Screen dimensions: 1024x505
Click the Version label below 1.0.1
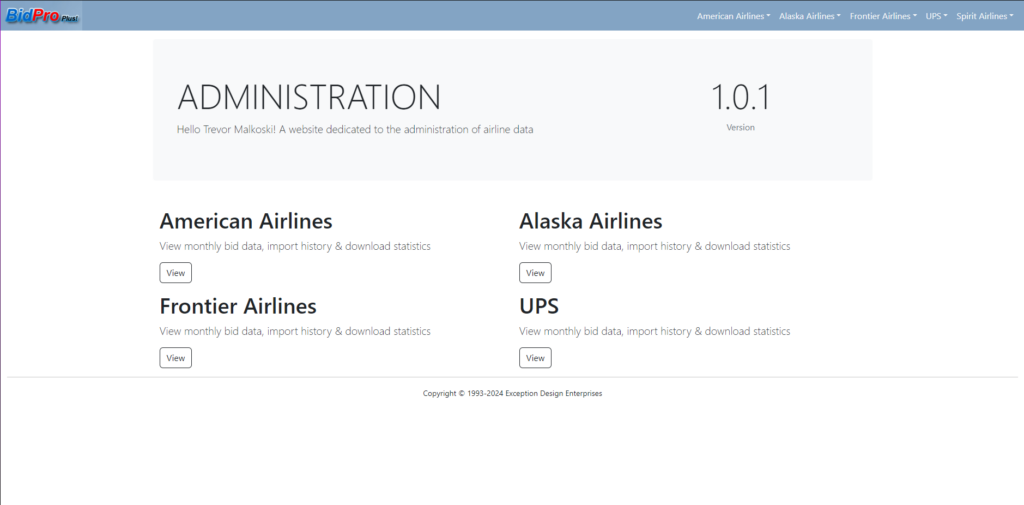click(x=740, y=128)
